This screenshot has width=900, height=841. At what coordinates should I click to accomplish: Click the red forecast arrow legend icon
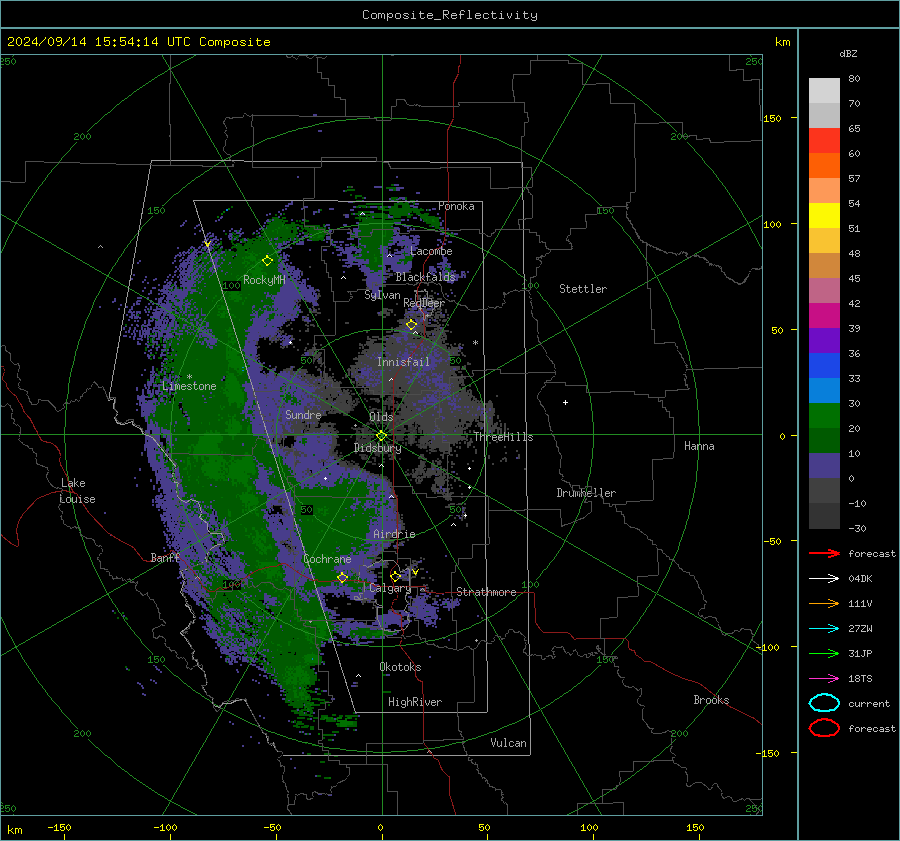click(x=824, y=553)
